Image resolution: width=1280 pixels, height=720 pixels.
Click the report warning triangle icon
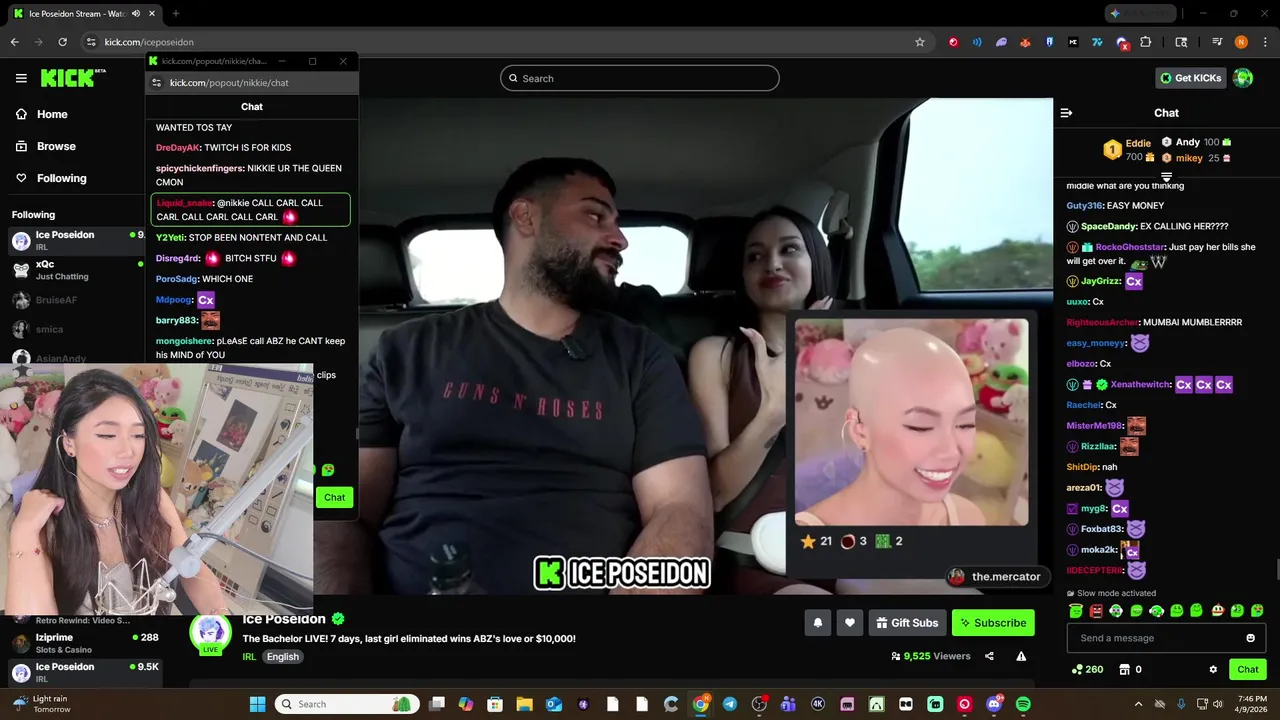pos(1021,656)
